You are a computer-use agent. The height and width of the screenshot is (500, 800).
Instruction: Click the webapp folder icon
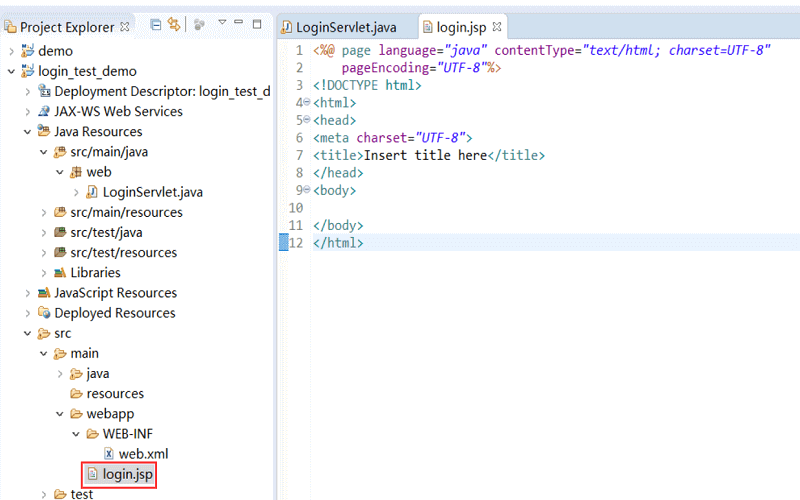[x=76, y=414]
